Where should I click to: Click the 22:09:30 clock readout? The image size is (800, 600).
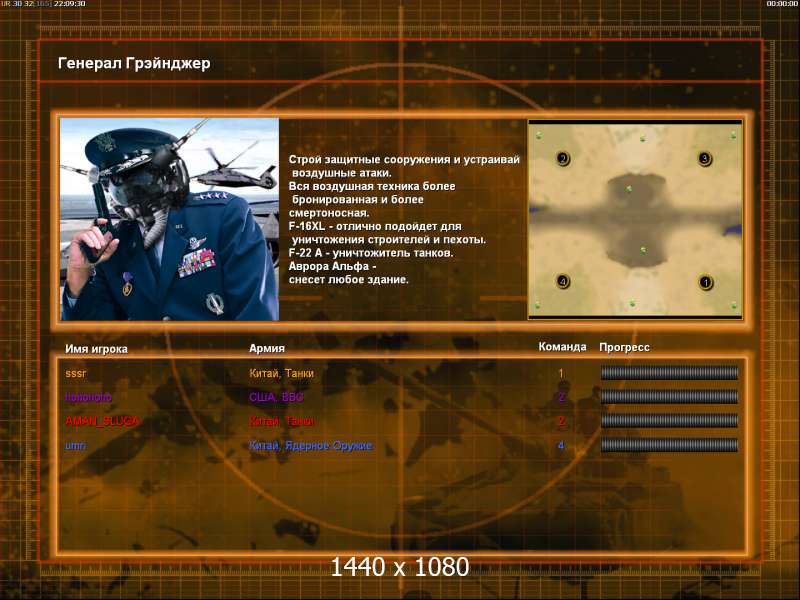click(70, 4)
